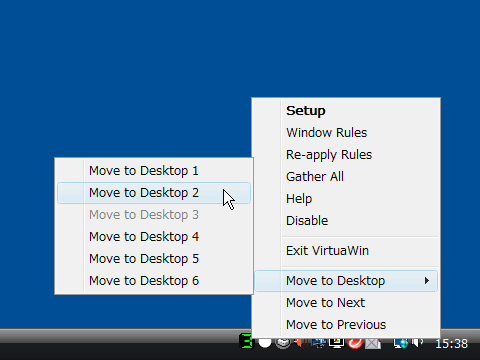The width and height of the screenshot is (480, 360).
Task: Click the monitor display tray icon
Action: [x=337, y=343]
